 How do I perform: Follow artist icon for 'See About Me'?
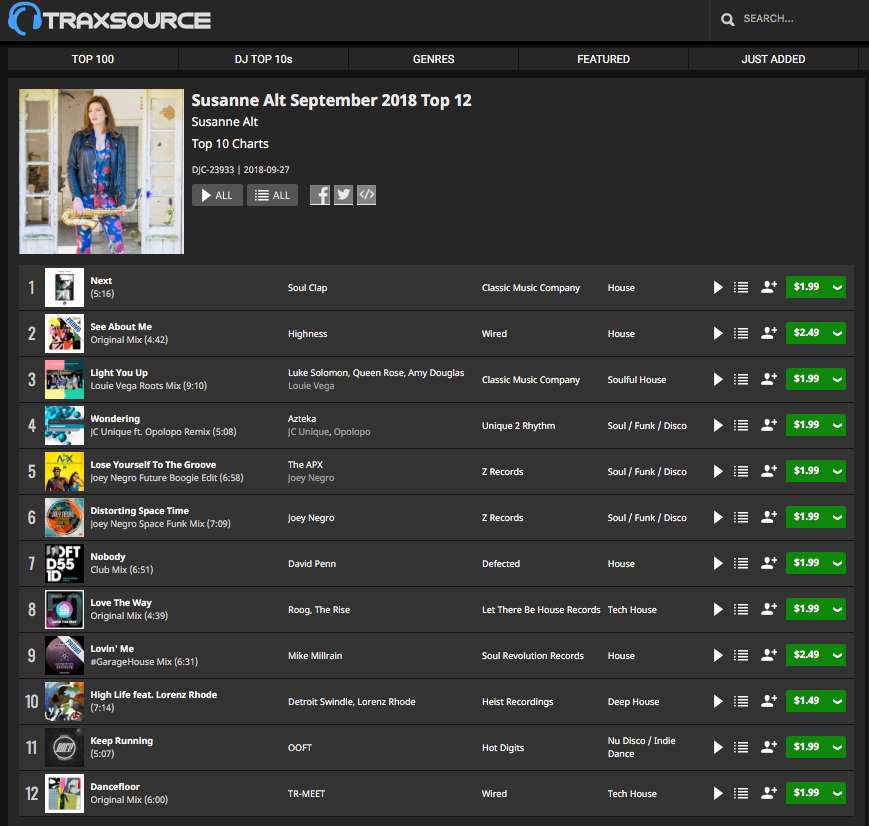click(769, 333)
